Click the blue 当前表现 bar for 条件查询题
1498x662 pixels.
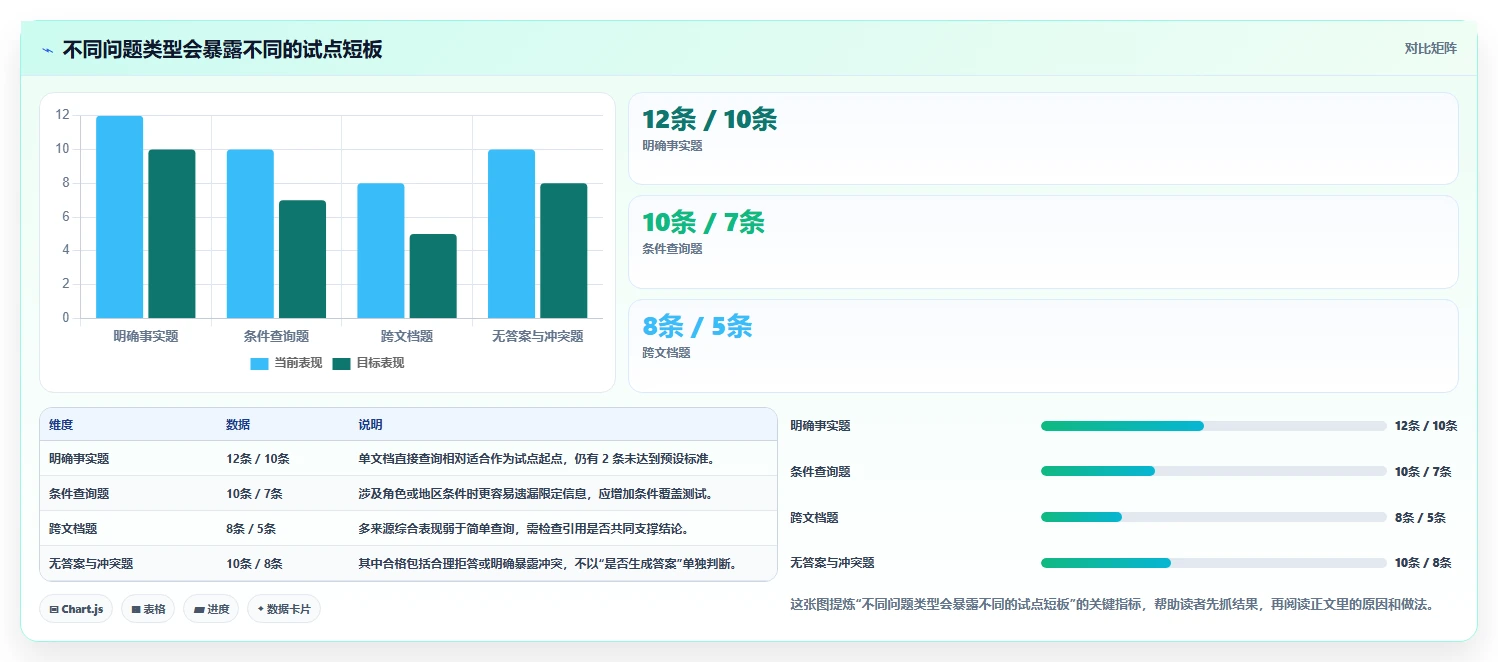pos(250,234)
